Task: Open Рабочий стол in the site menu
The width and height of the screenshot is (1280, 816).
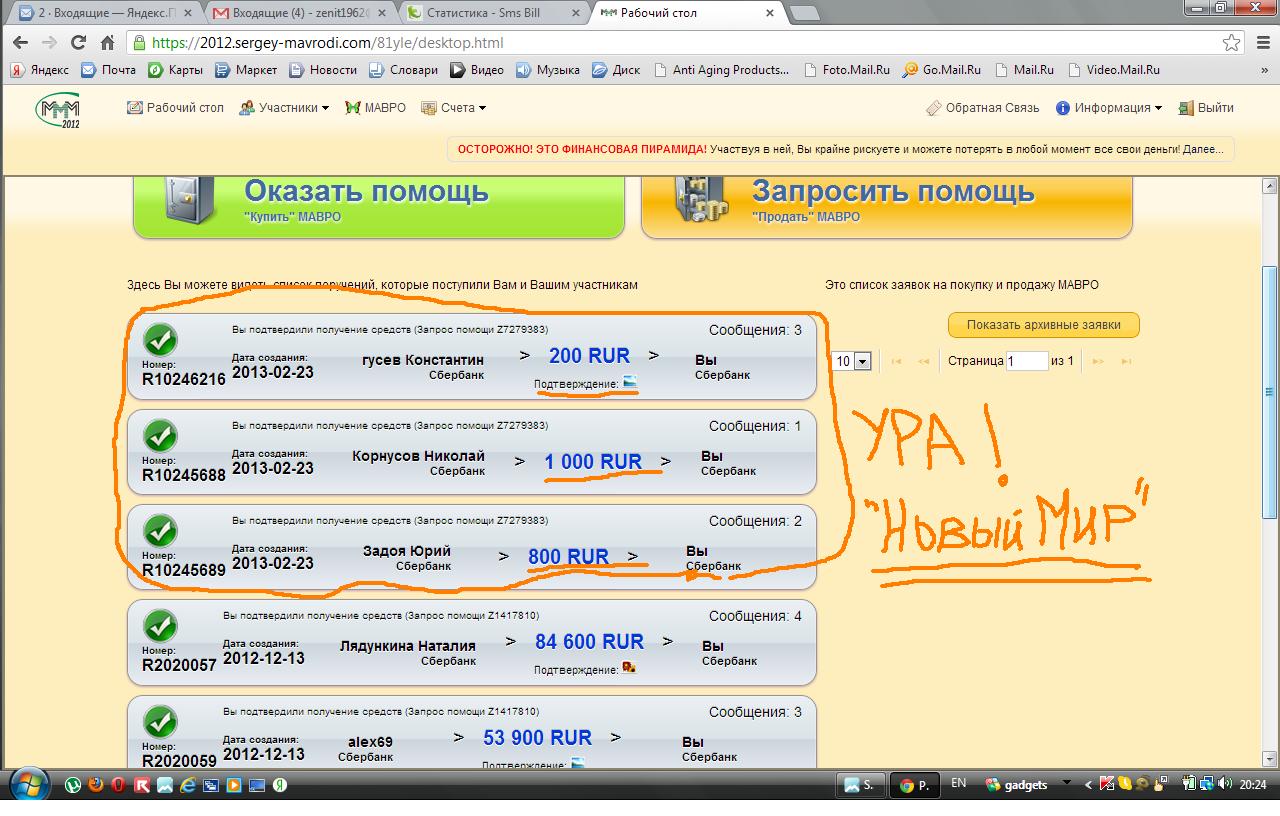Action: 176,108
